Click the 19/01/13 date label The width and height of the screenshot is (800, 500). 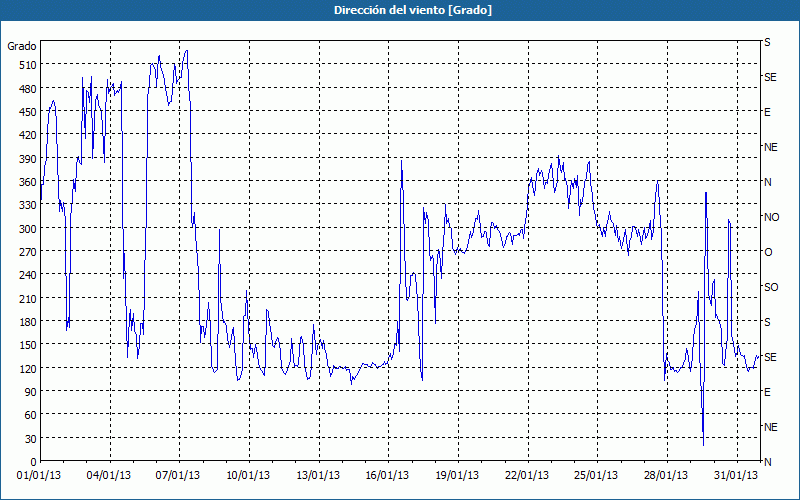pos(457,476)
